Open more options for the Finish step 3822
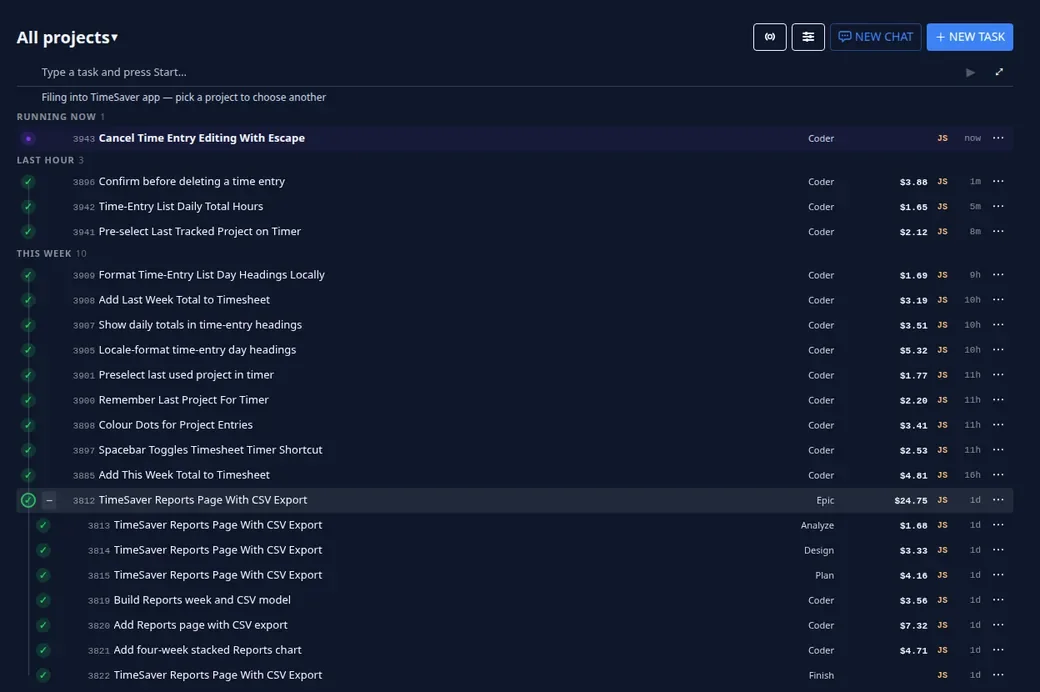1040x692 pixels. click(x=998, y=675)
